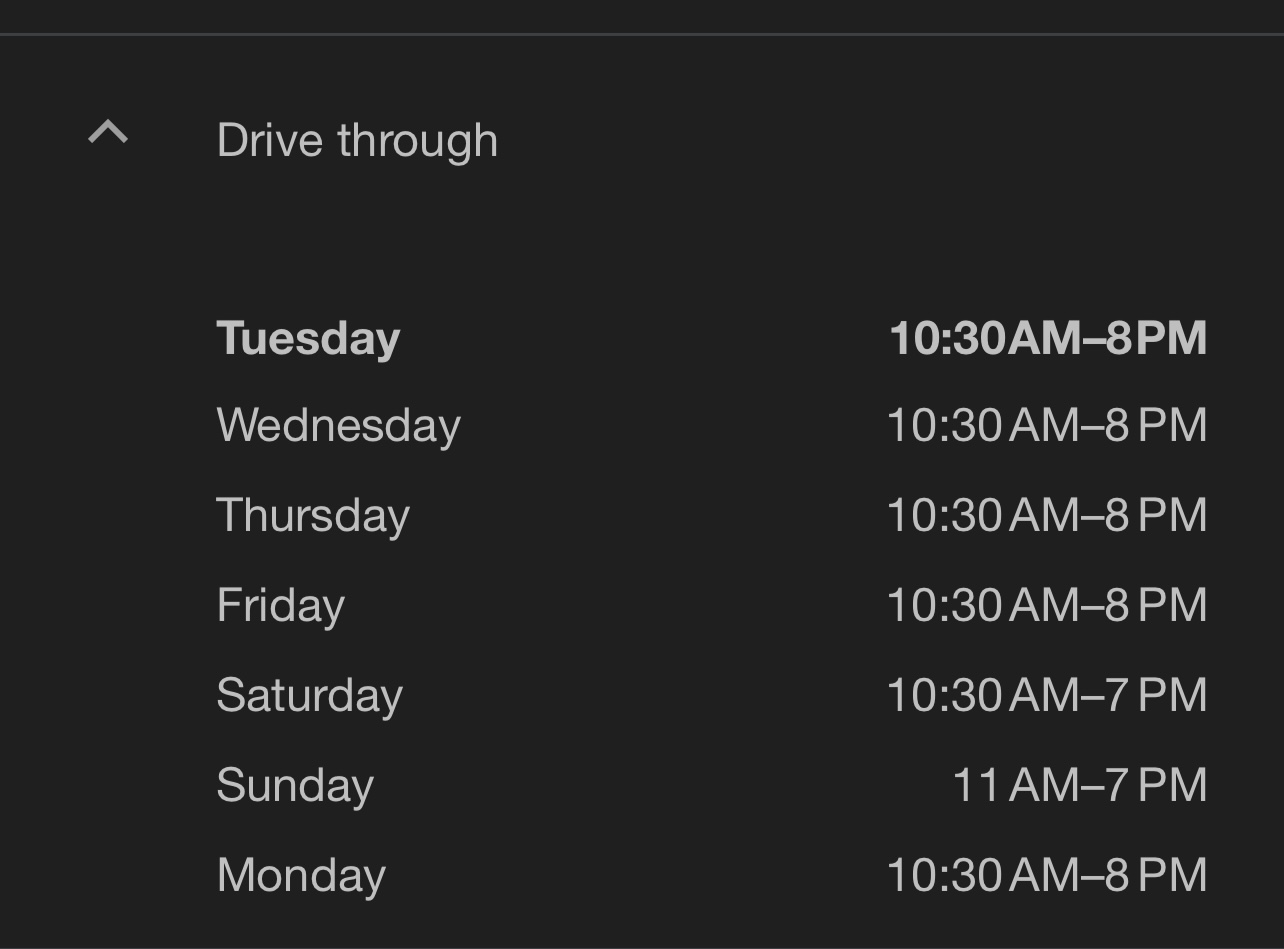Click Wednesday's 10:30 AM–8 PM hours

pyautogui.click(x=1046, y=426)
